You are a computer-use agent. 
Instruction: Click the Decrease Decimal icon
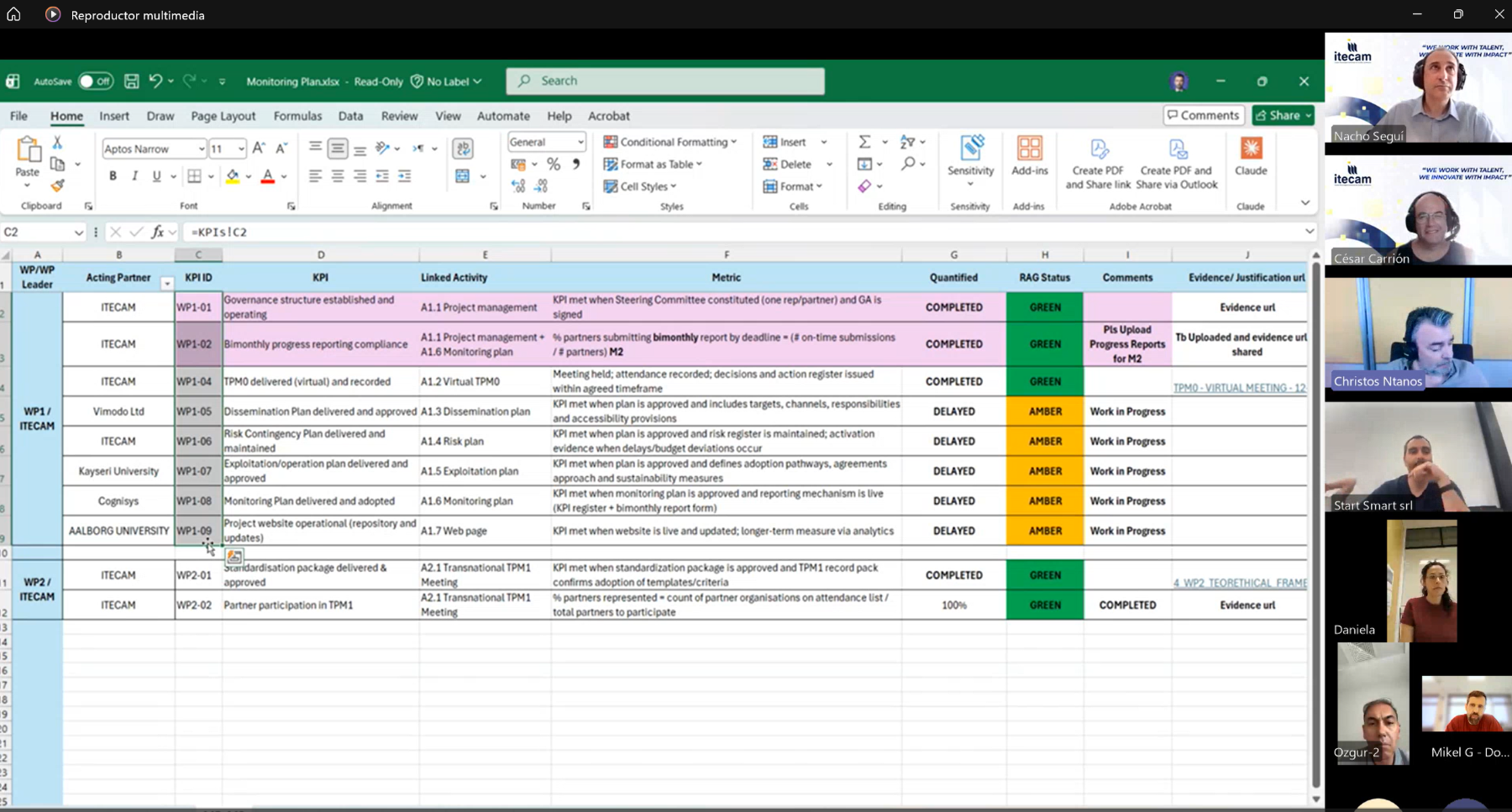[541, 186]
